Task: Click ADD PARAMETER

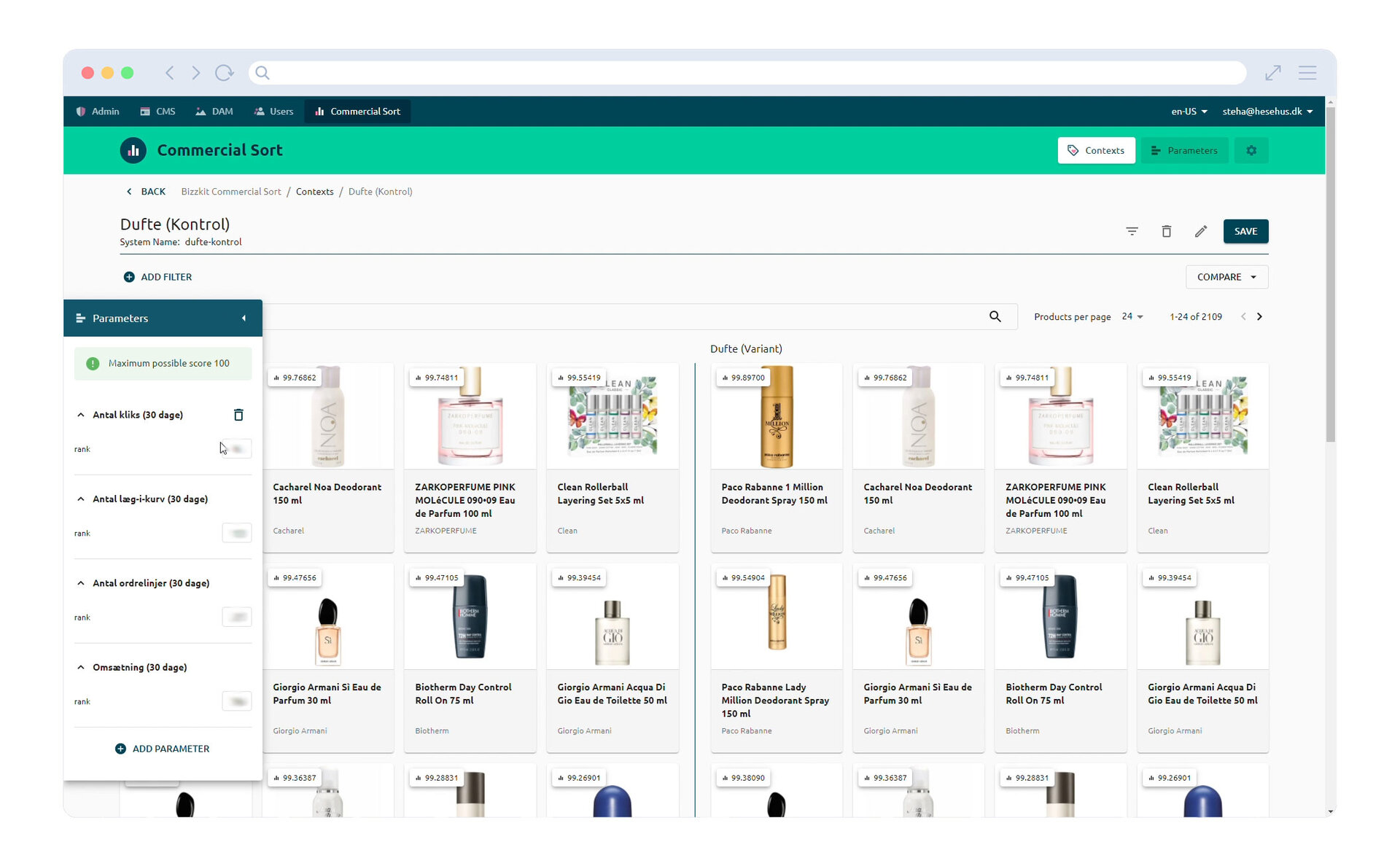Action: pyautogui.click(x=163, y=749)
